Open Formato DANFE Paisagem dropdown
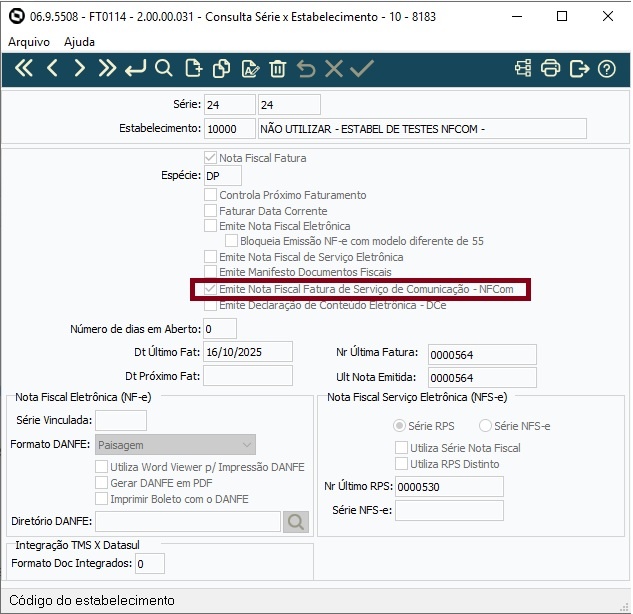633x614 pixels. [x=175, y=445]
